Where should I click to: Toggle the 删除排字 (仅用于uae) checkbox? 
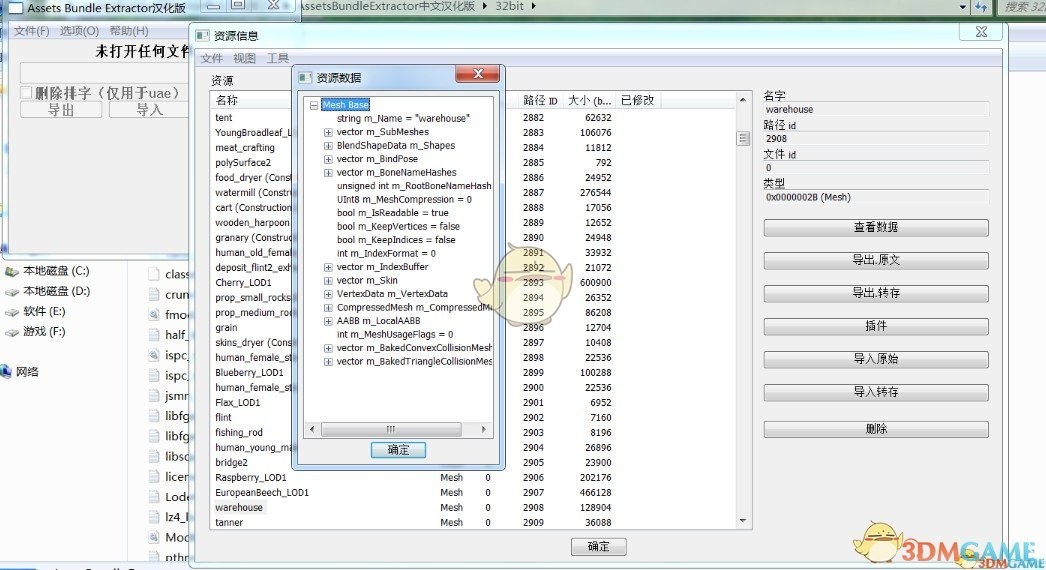pyautogui.click(x=27, y=93)
